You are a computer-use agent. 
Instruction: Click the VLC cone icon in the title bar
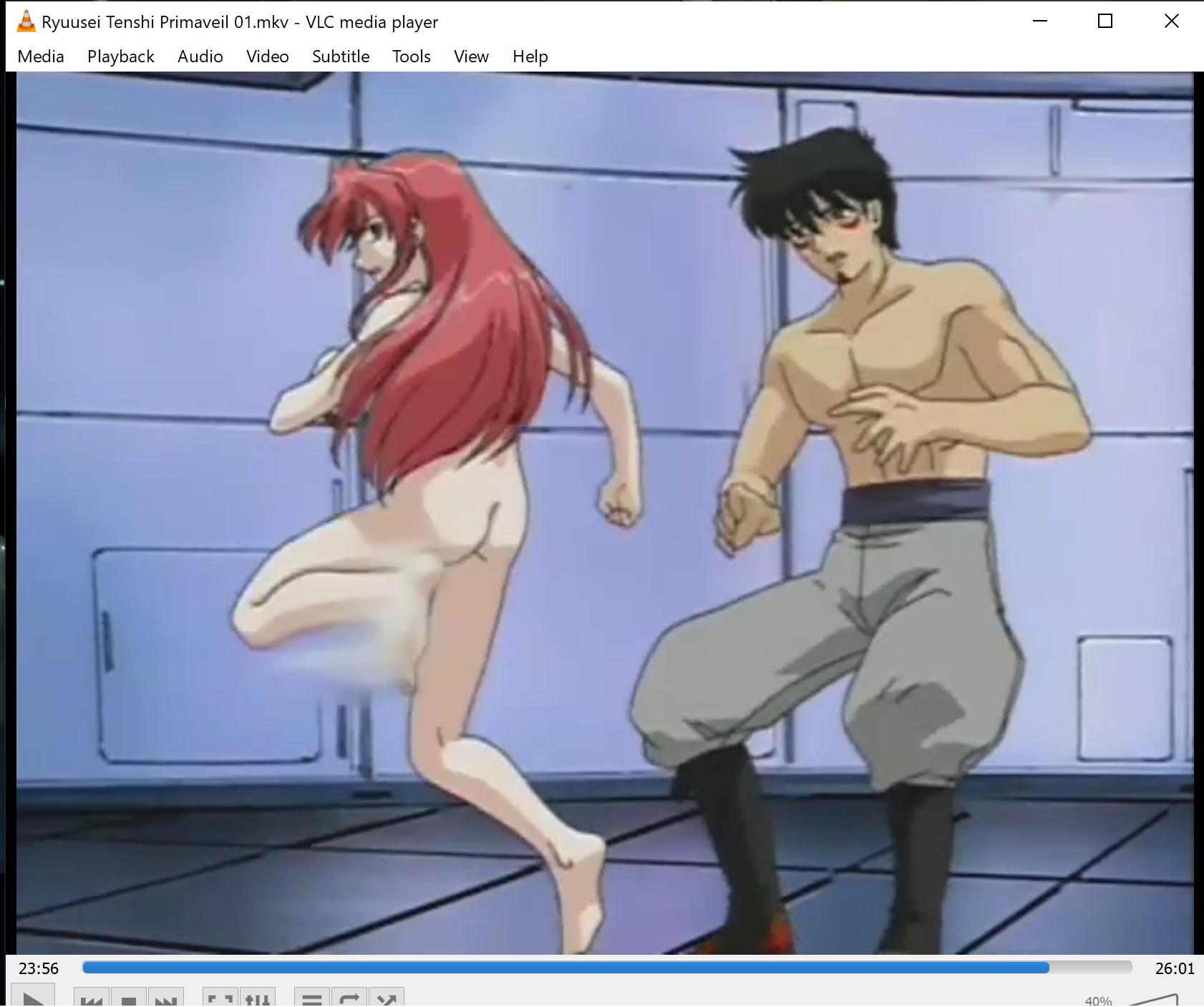(x=26, y=21)
